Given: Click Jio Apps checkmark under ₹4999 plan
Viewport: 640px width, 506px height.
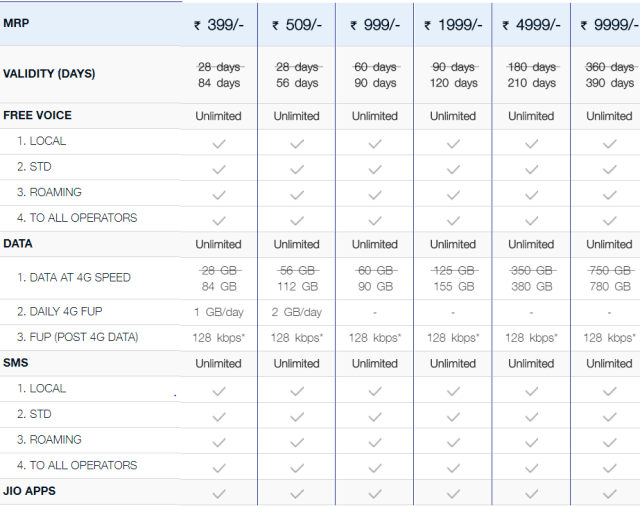Looking at the screenshot, I should (531, 492).
